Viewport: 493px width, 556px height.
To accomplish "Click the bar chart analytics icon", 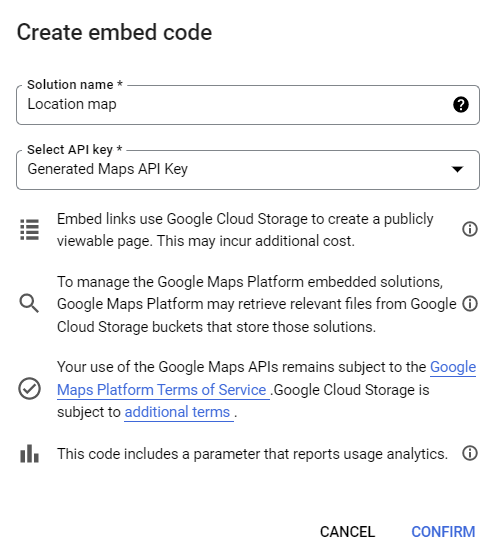I will (29, 454).
